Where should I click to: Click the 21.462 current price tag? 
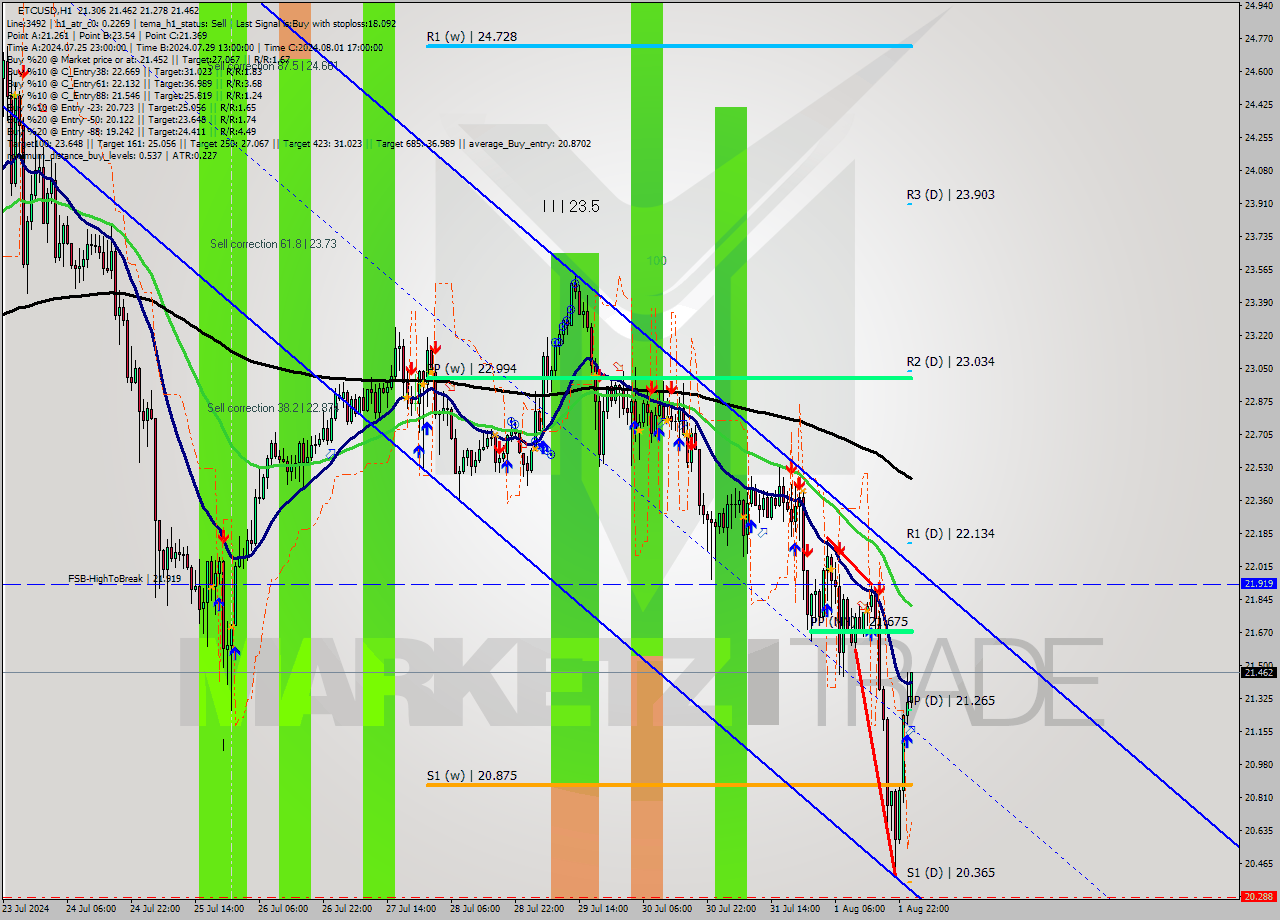coord(1257,673)
